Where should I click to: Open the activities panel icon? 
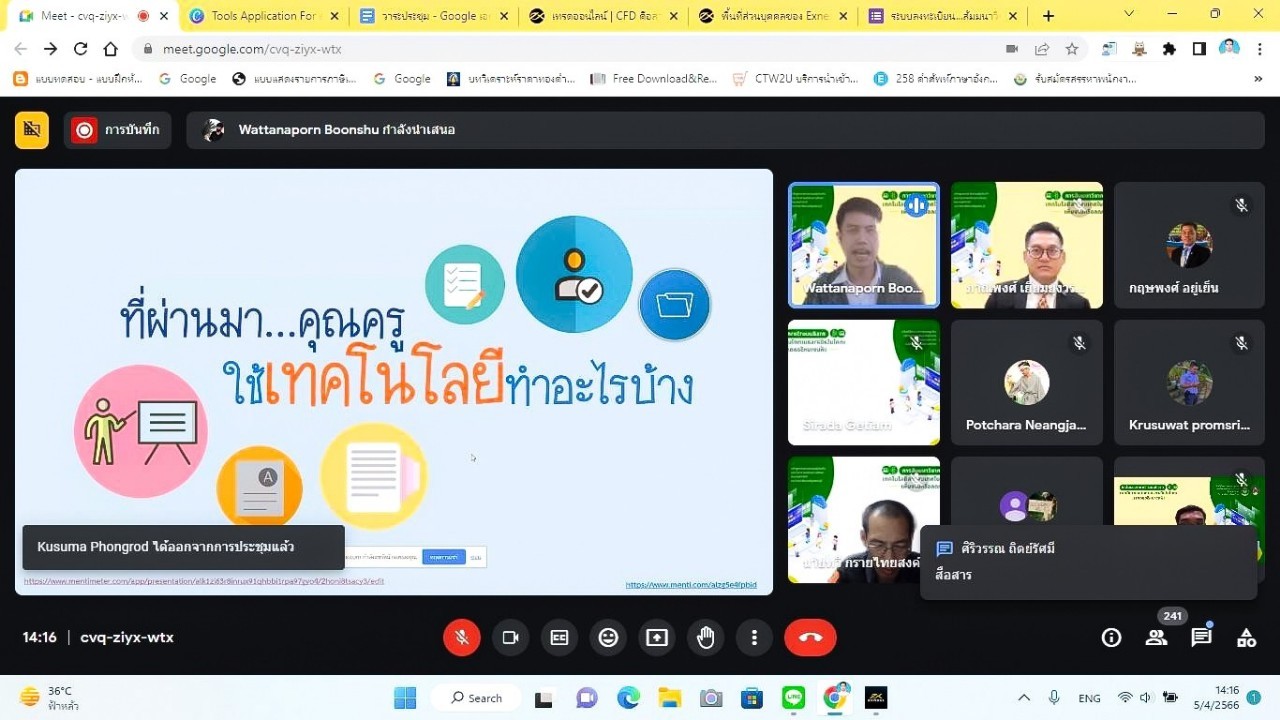coord(1246,637)
